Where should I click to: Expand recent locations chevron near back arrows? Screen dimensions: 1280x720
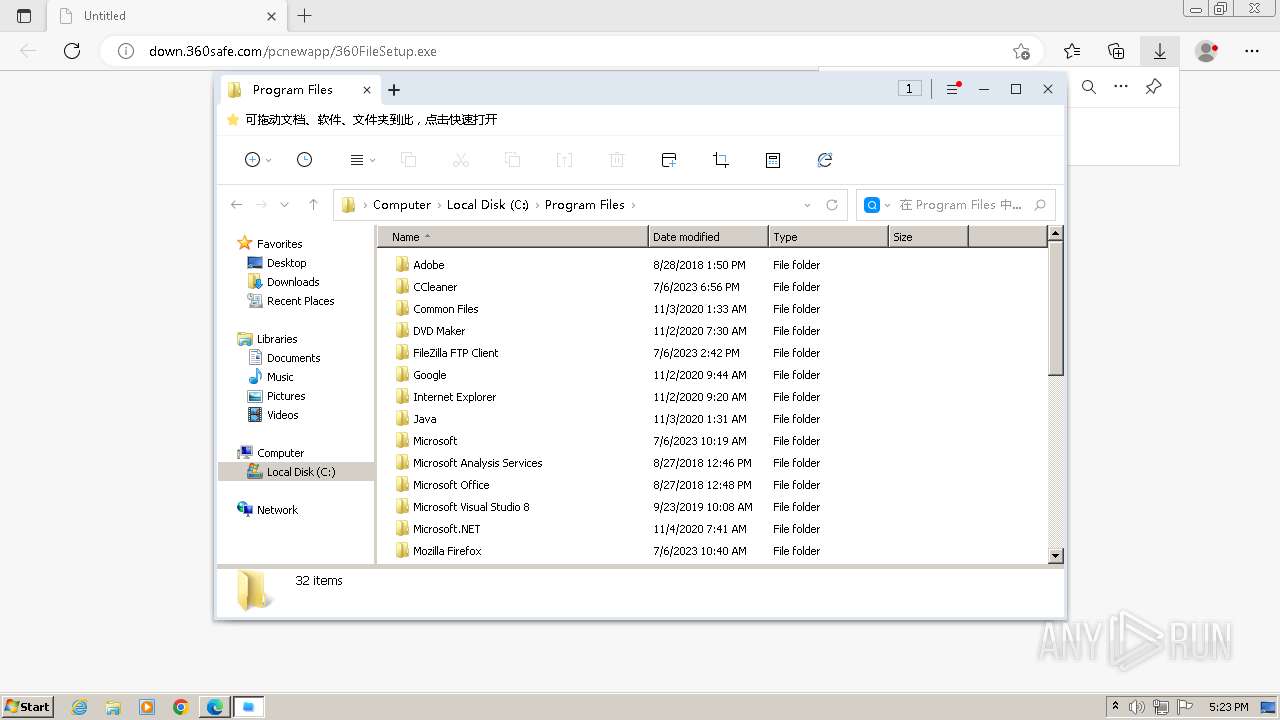(285, 205)
